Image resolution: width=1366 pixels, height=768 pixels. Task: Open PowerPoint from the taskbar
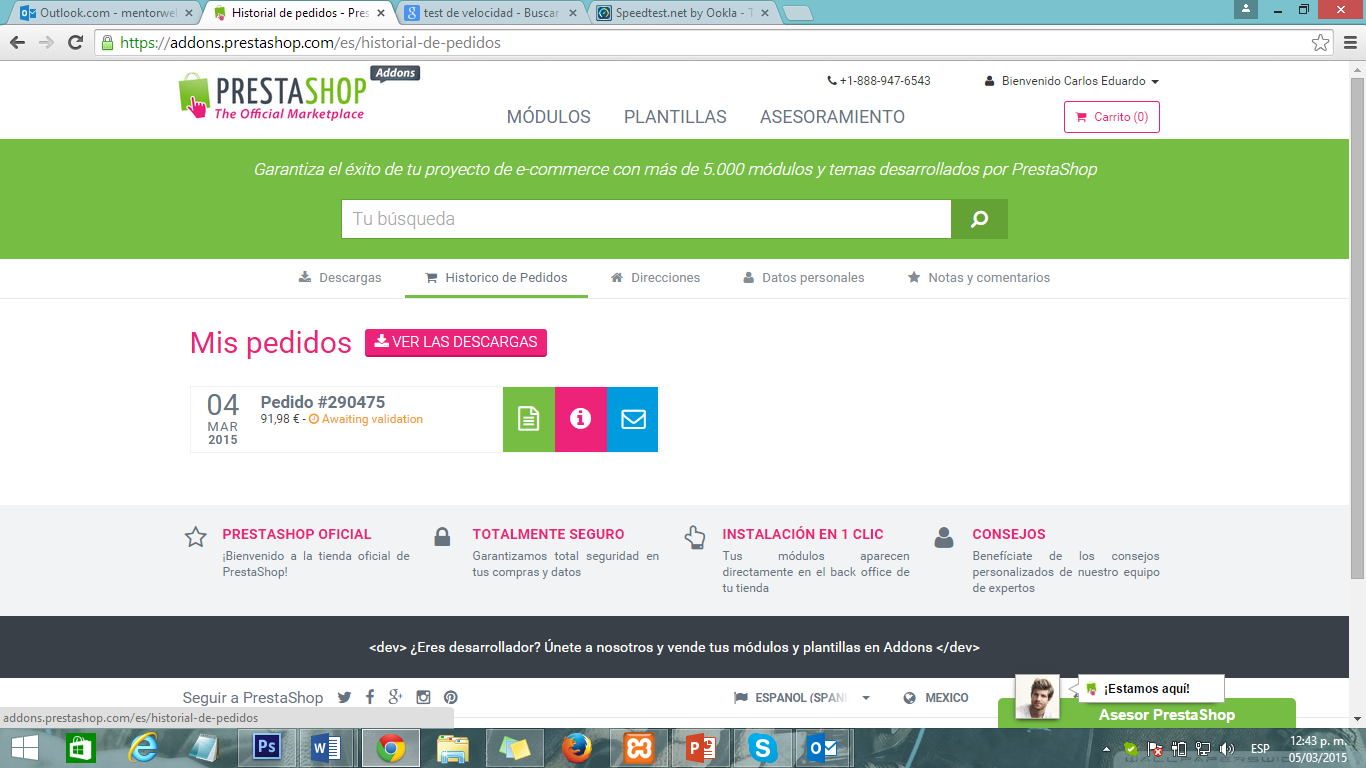click(700, 748)
